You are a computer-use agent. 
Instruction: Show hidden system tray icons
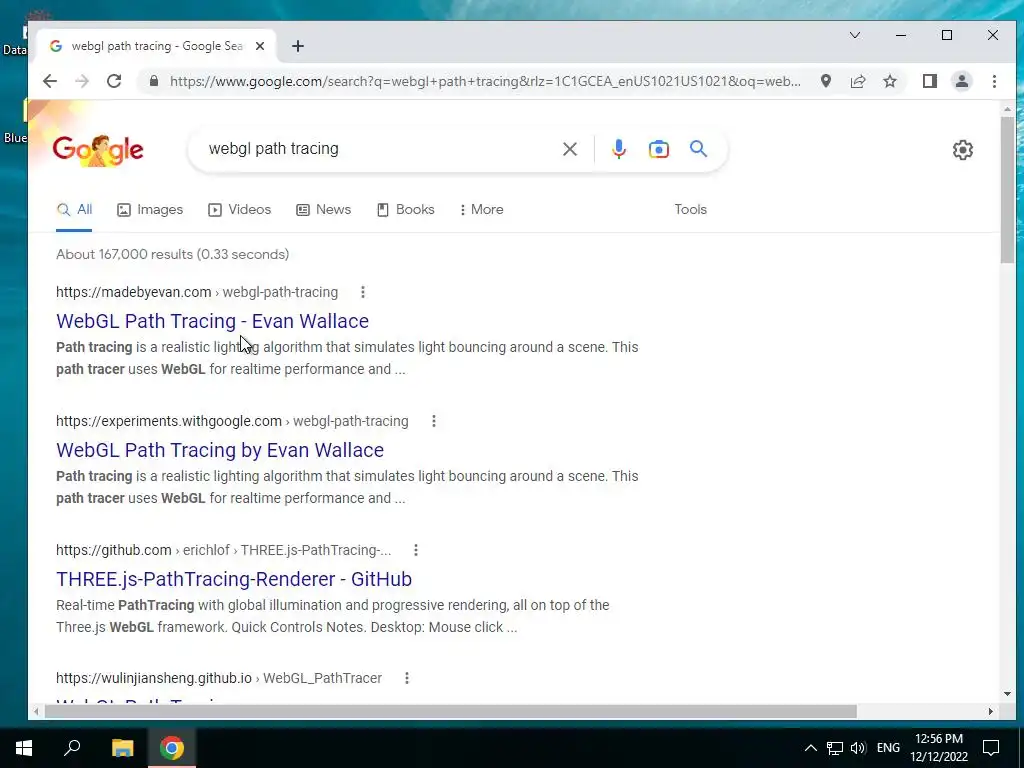pyautogui.click(x=810, y=748)
